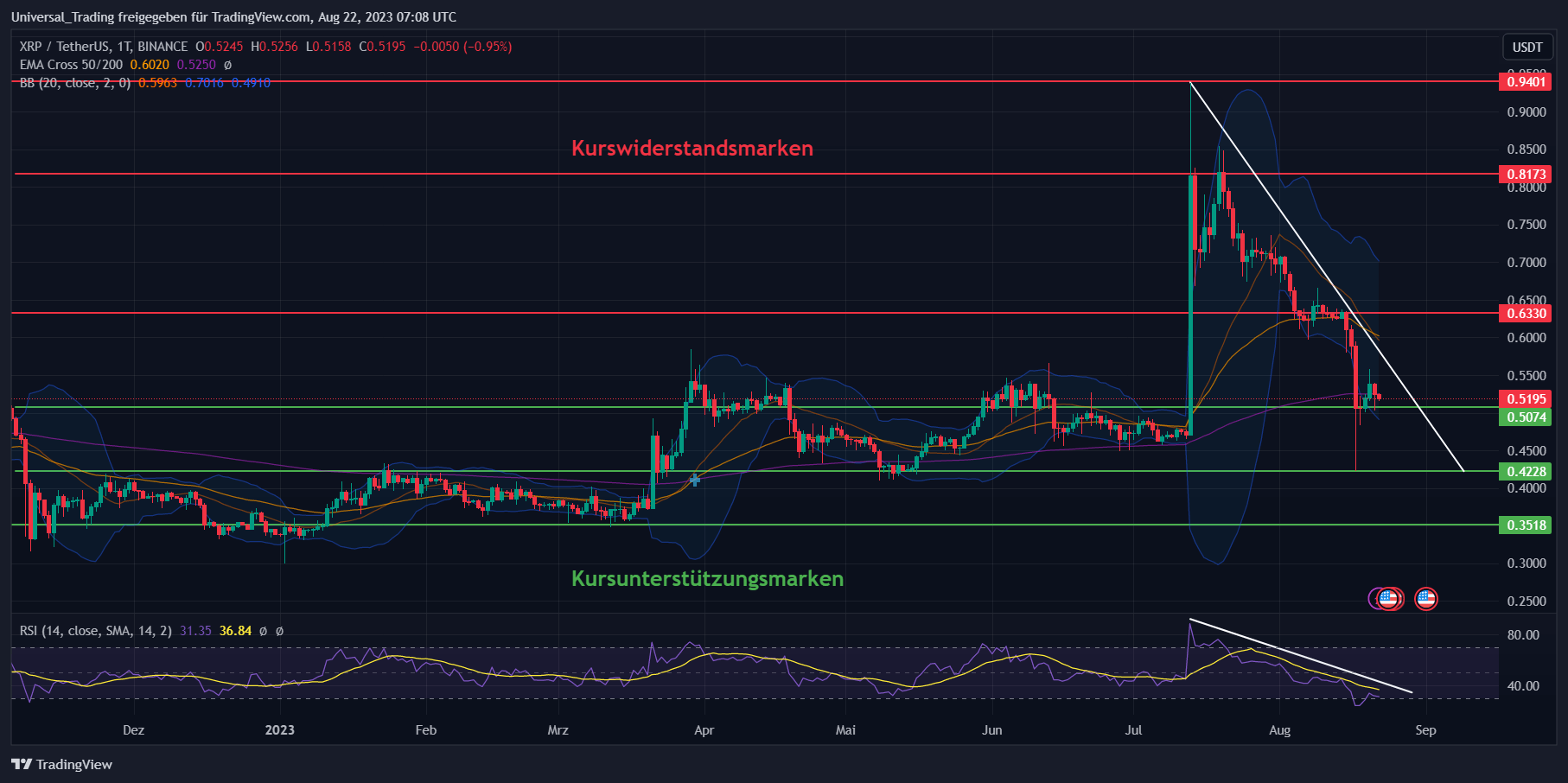Click the RSI 80.00 axis label
The width and height of the screenshot is (1568, 783).
(x=1523, y=635)
